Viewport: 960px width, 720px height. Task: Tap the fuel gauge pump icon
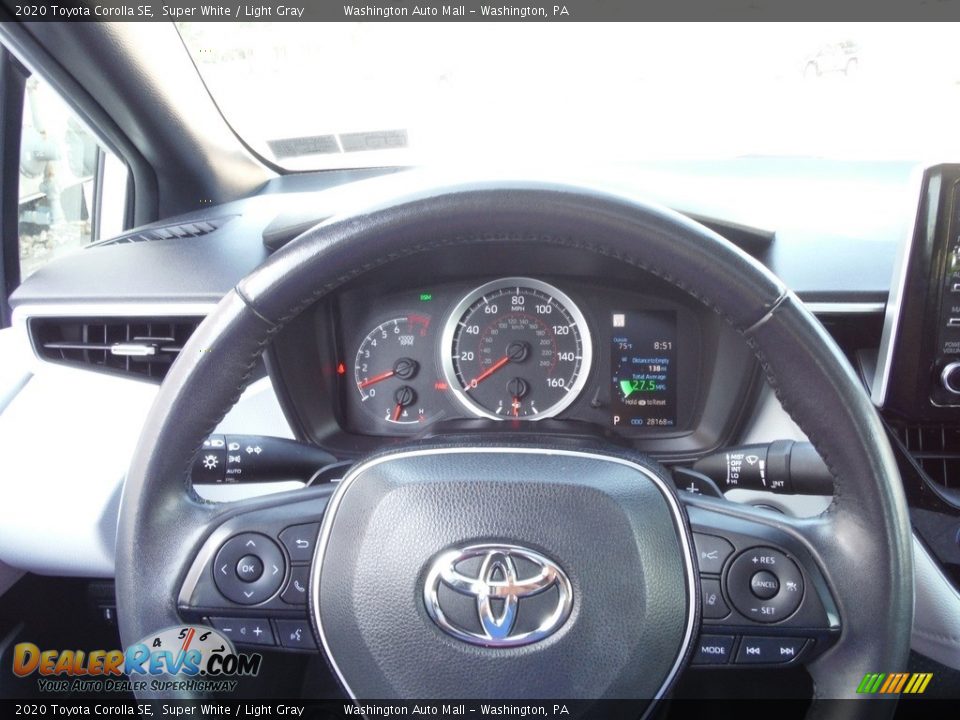click(x=516, y=405)
